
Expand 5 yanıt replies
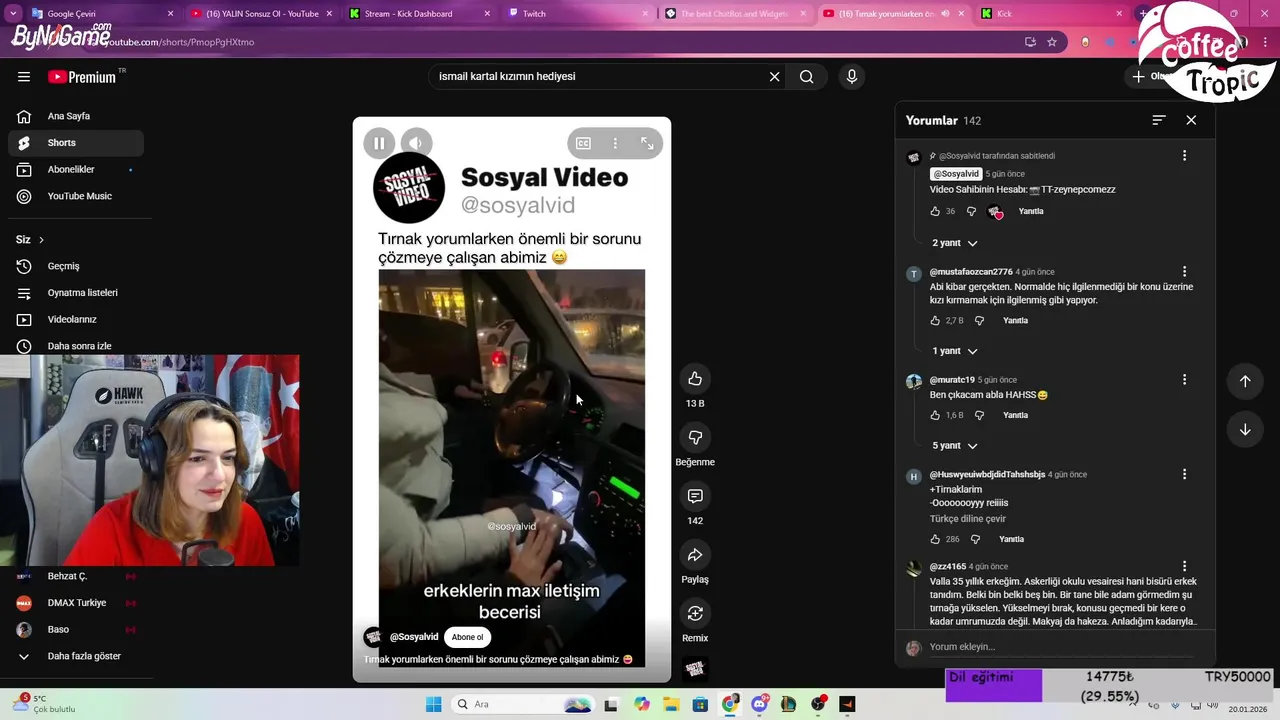[954, 445]
